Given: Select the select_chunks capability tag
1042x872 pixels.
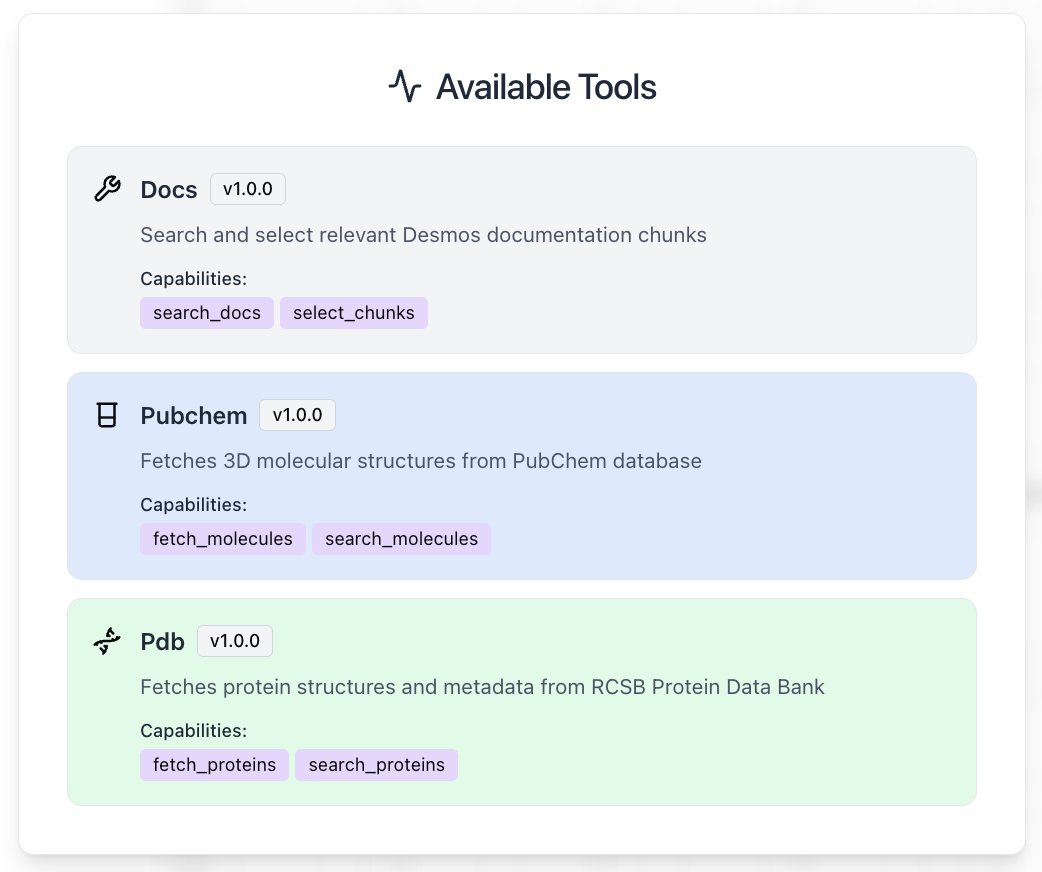Looking at the screenshot, I should click(354, 313).
